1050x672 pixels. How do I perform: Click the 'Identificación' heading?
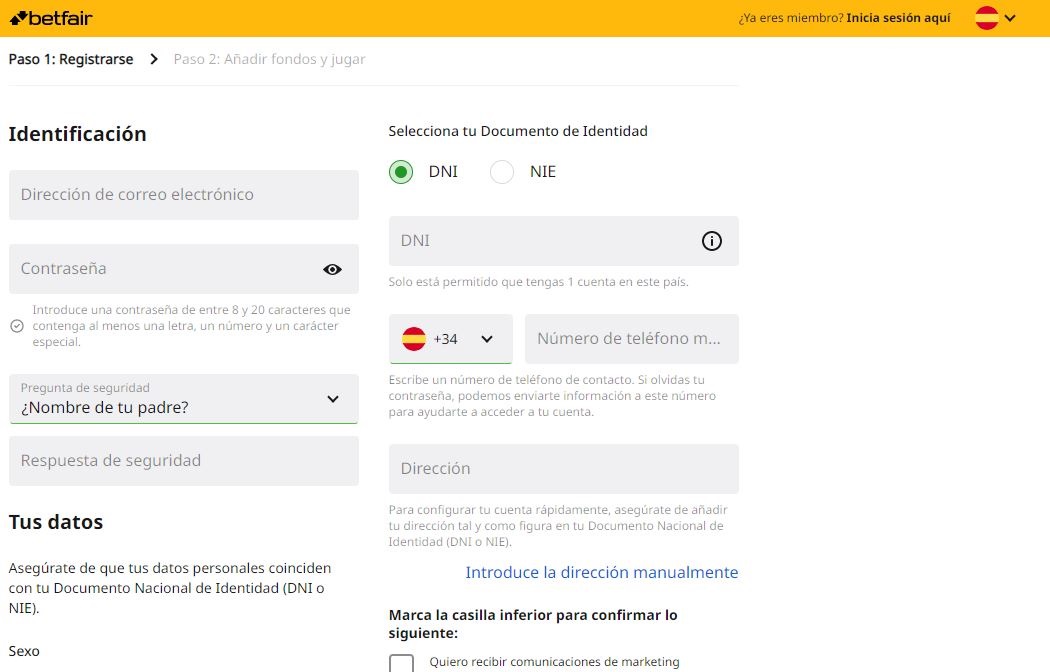click(x=78, y=134)
